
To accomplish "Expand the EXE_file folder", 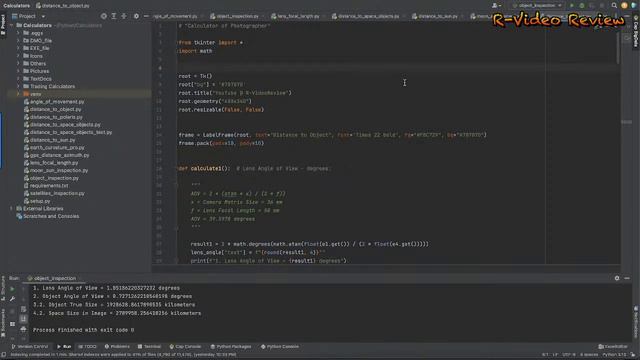I will 18,48.
